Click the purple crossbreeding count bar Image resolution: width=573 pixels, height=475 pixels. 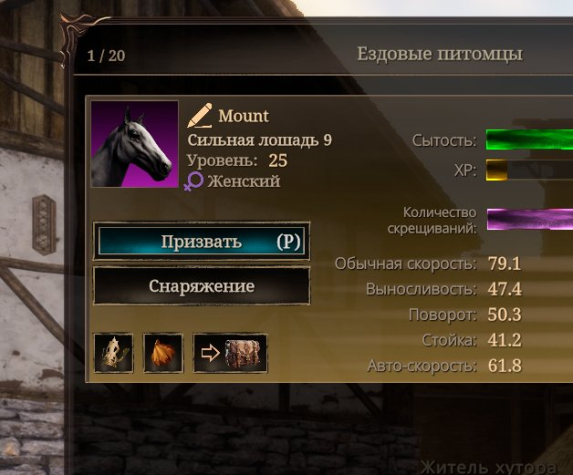point(530,220)
